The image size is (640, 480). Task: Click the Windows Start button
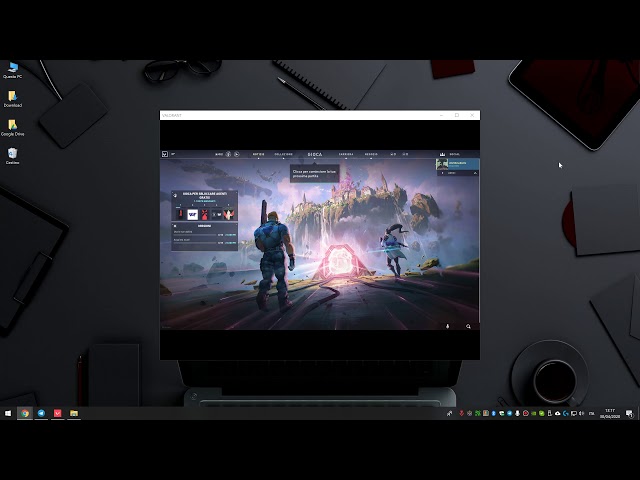(x=8, y=412)
